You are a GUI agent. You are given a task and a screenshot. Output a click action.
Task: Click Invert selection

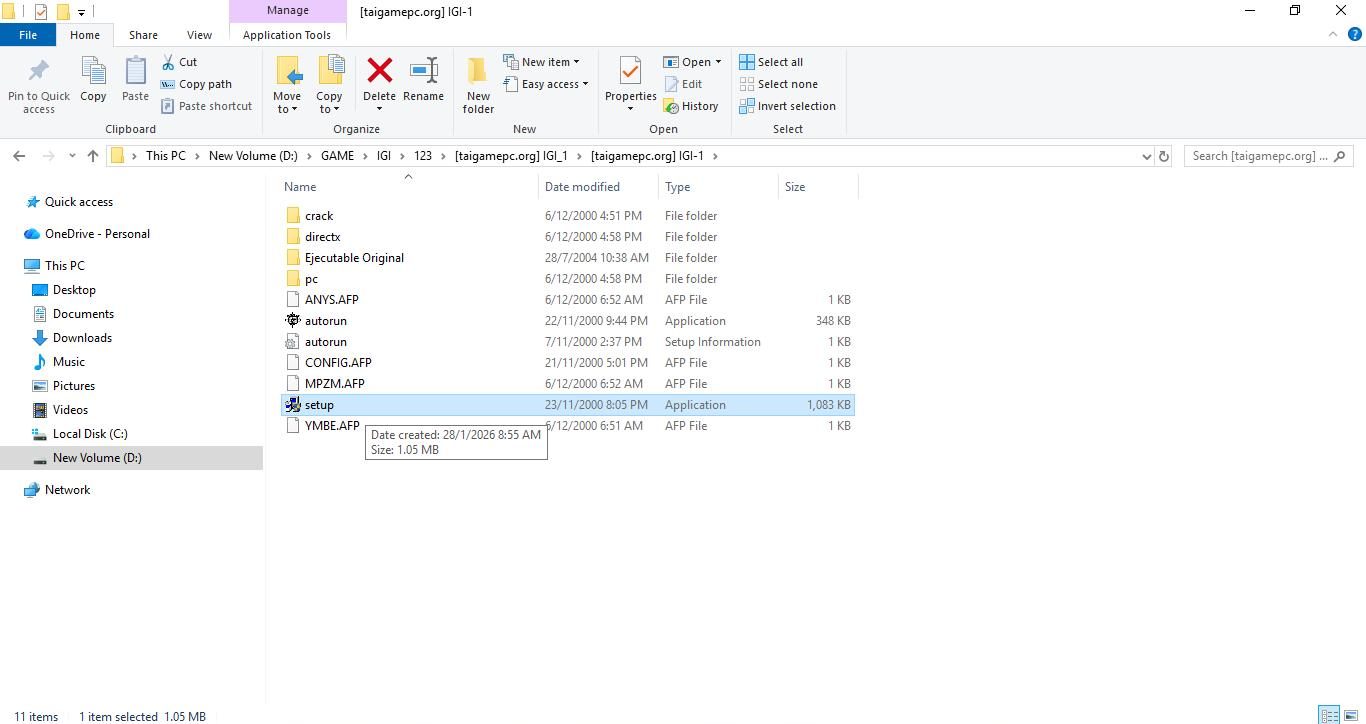pos(787,106)
